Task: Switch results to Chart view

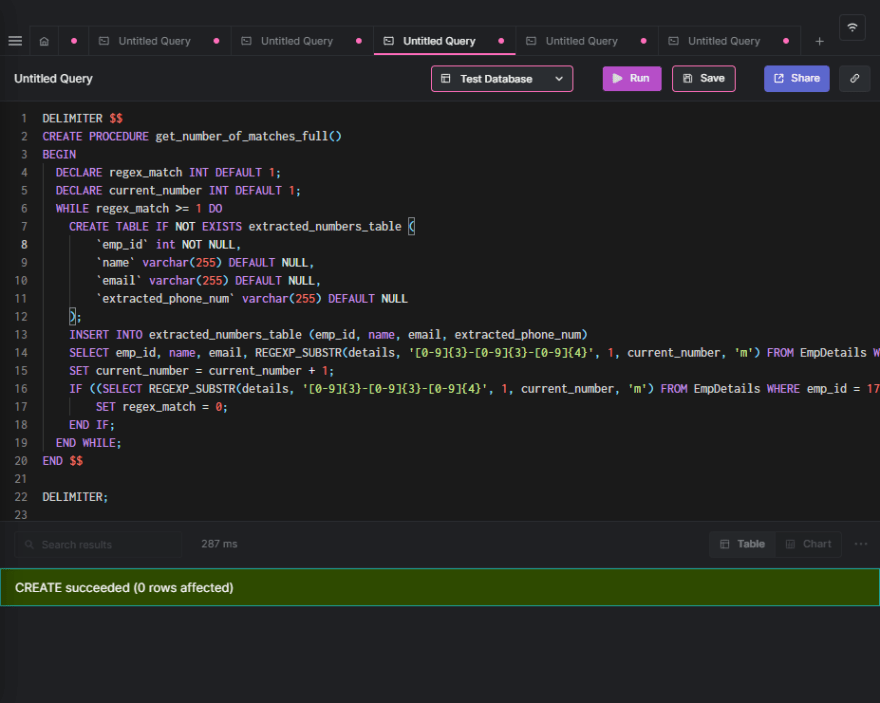Action: (809, 544)
